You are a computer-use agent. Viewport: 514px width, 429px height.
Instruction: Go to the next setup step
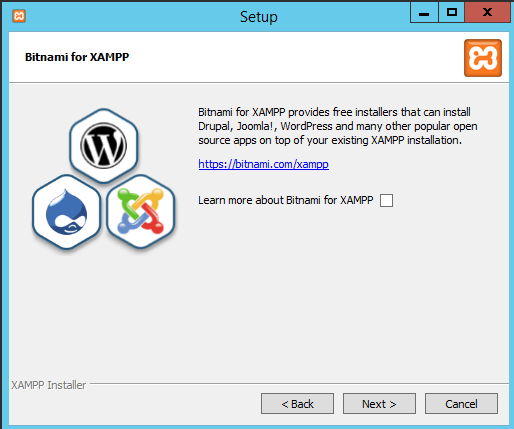(379, 404)
